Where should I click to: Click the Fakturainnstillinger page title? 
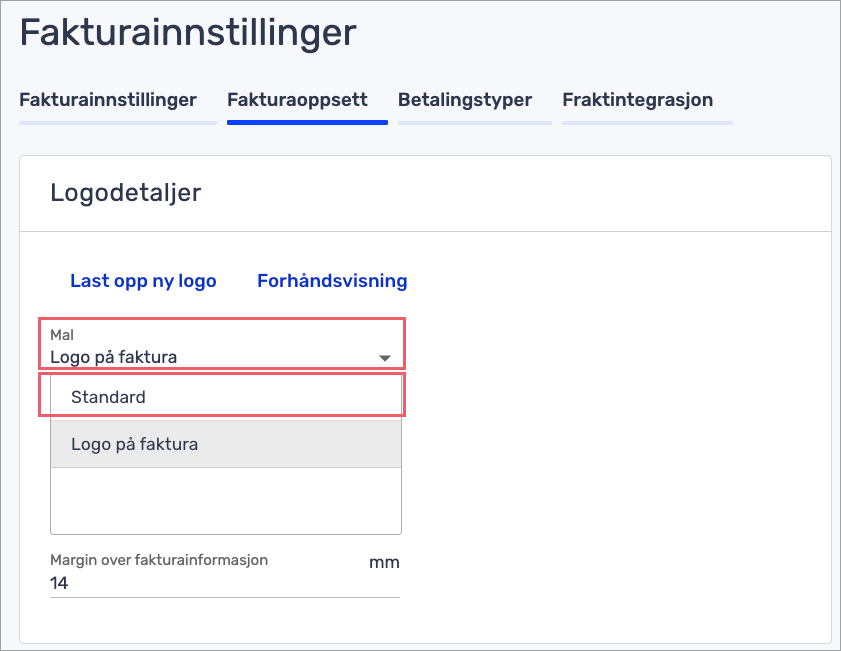pyautogui.click(x=188, y=33)
